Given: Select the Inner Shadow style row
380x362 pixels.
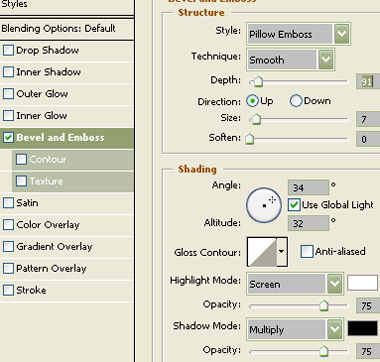Looking at the screenshot, I should (67, 72).
